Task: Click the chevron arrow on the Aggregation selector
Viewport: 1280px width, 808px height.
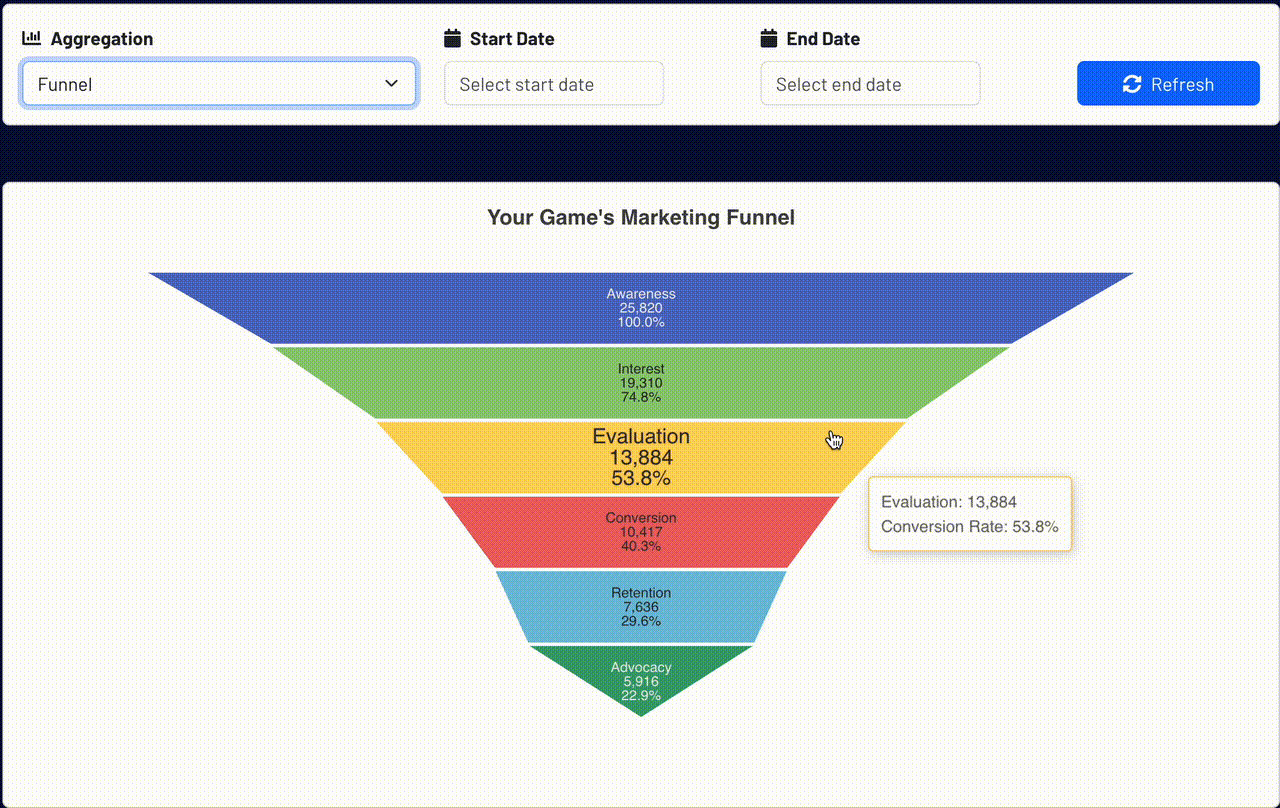Action: [x=391, y=84]
